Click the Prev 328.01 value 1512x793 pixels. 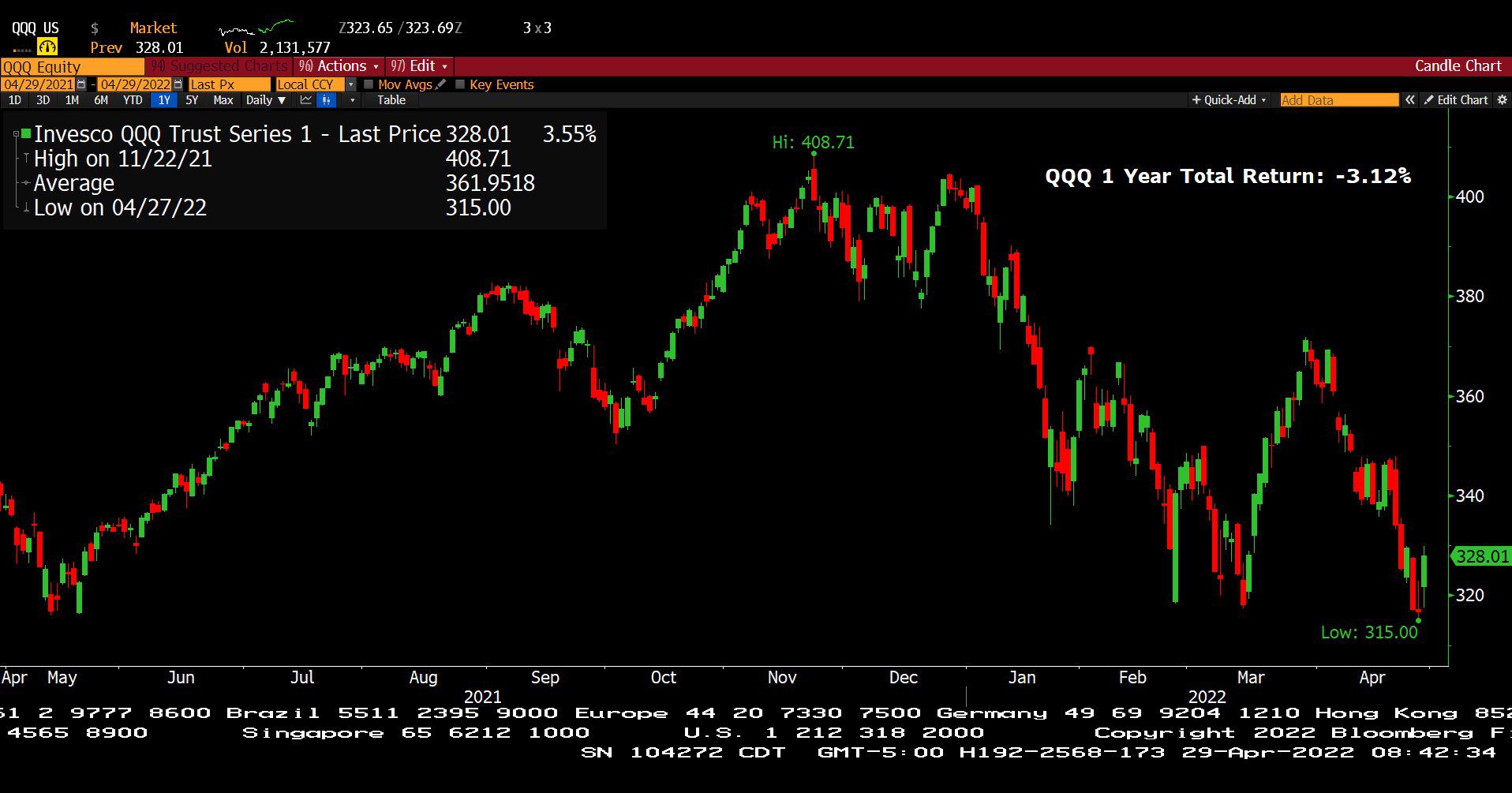coord(137,47)
